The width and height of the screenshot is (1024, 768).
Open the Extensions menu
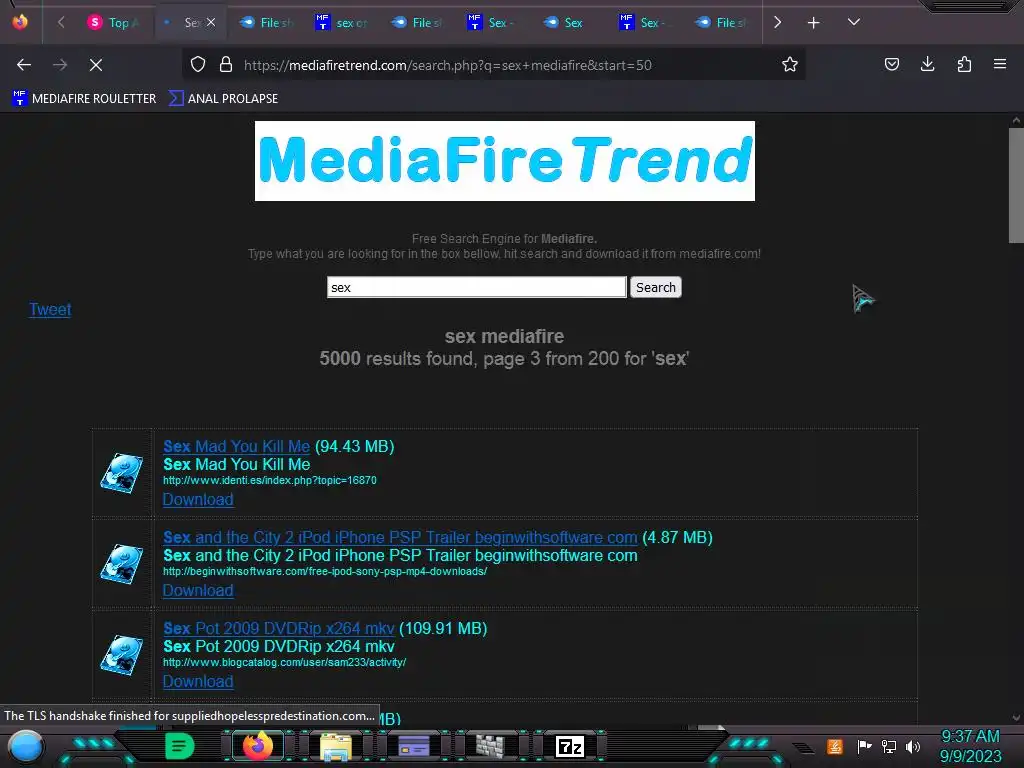(964, 65)
